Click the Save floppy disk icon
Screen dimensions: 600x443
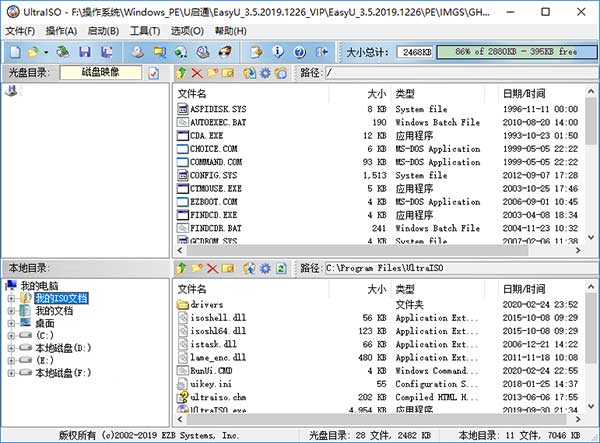click(x=85, y=52)
